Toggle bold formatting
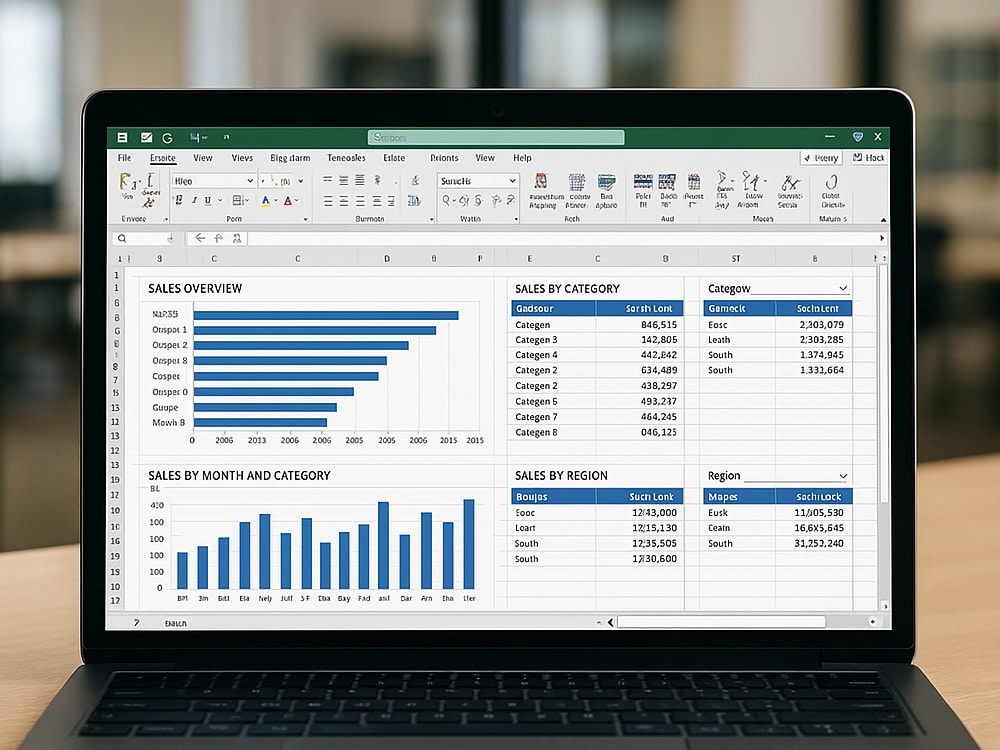 point(179,200)
